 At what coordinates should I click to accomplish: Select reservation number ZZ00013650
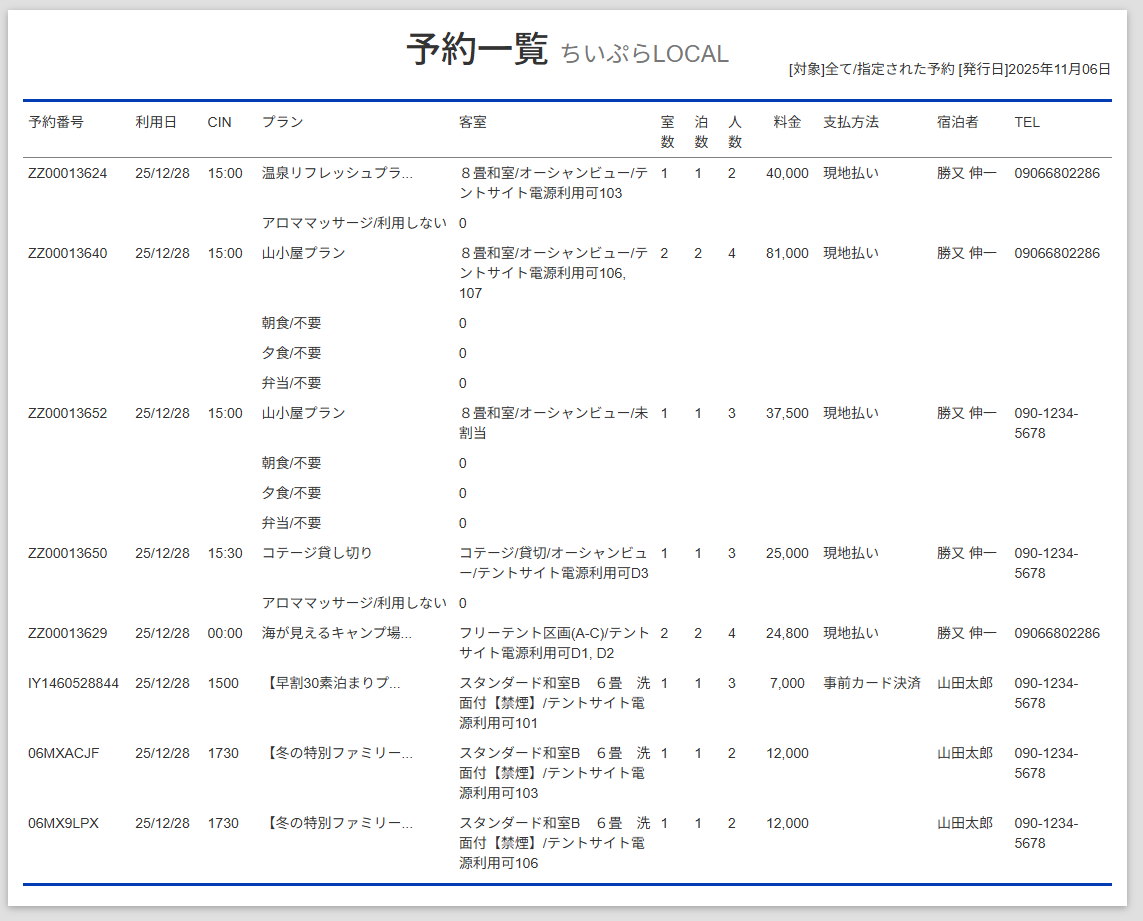coord(68,553)
